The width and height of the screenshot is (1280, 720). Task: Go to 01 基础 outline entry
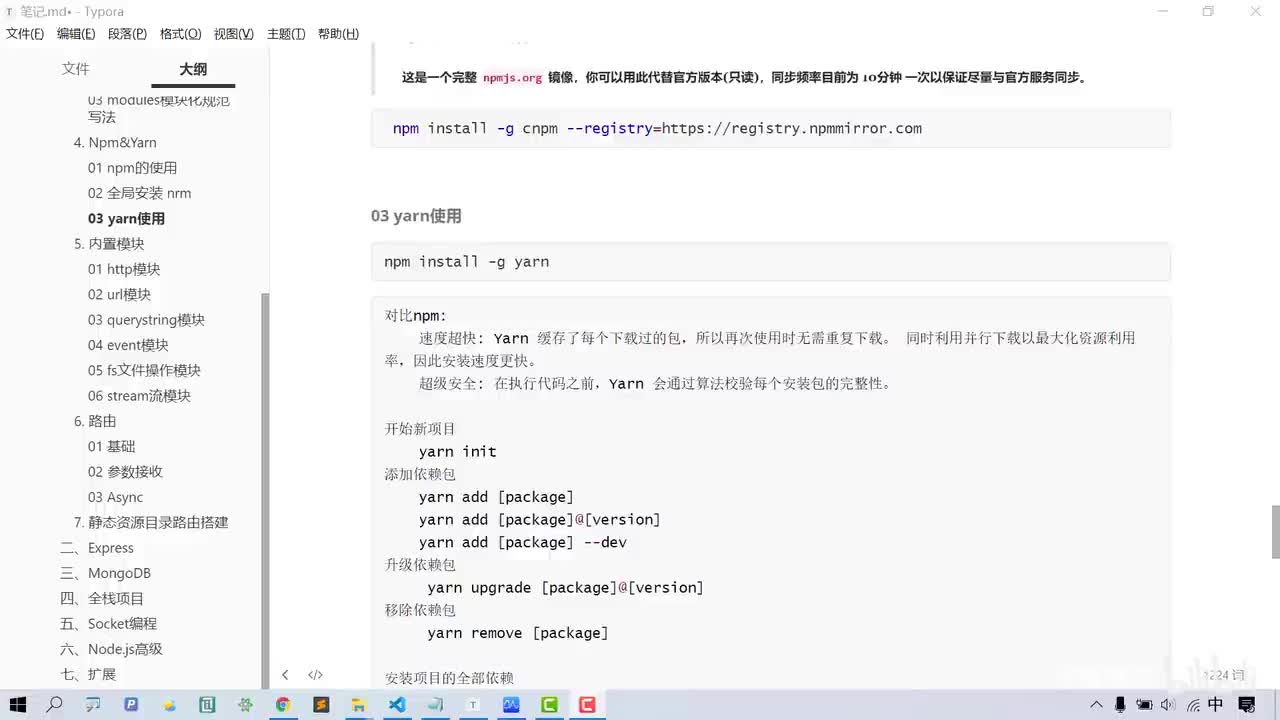(x=111, y=447)
